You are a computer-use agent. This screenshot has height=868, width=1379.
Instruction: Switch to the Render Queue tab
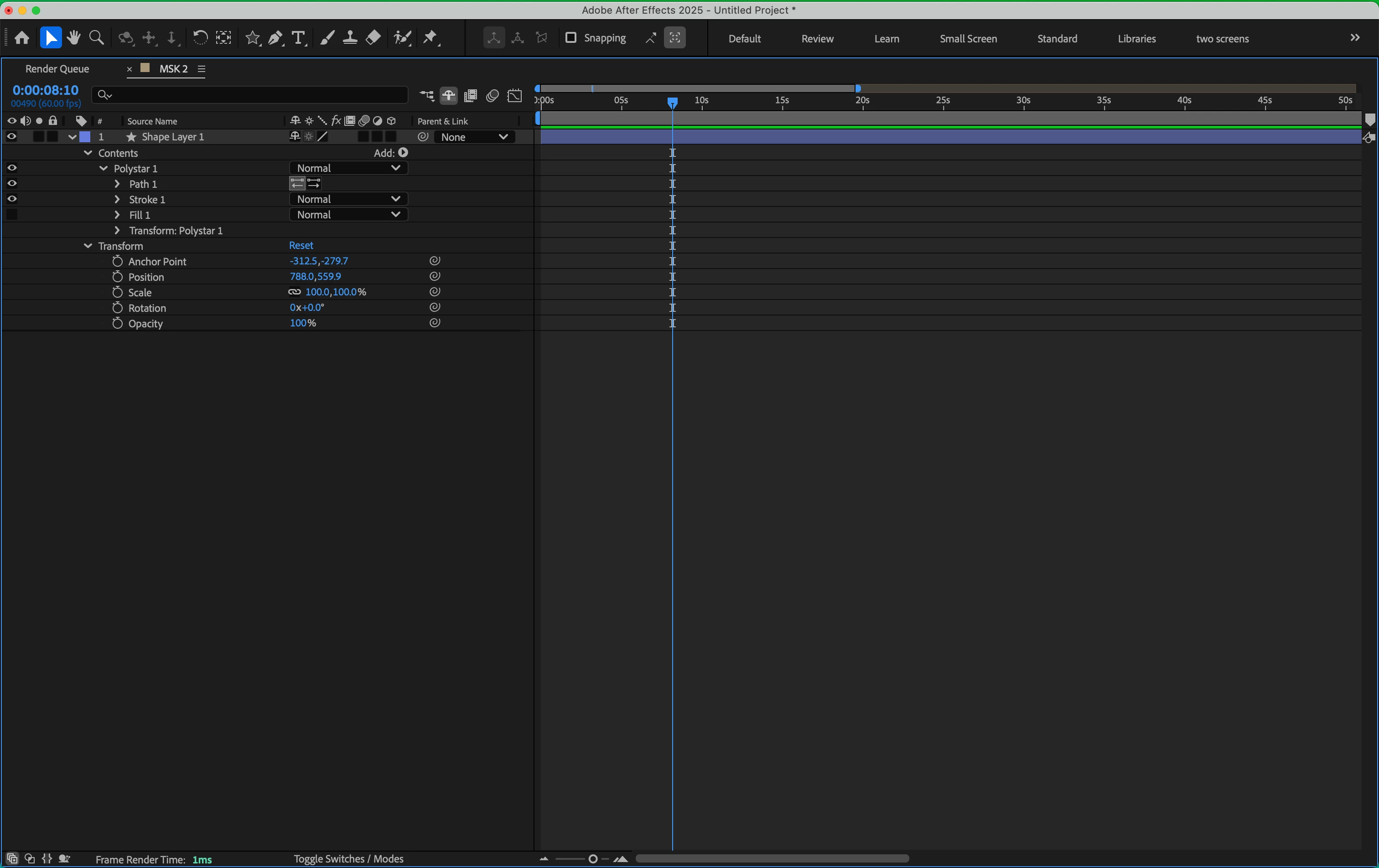(57, 69)
